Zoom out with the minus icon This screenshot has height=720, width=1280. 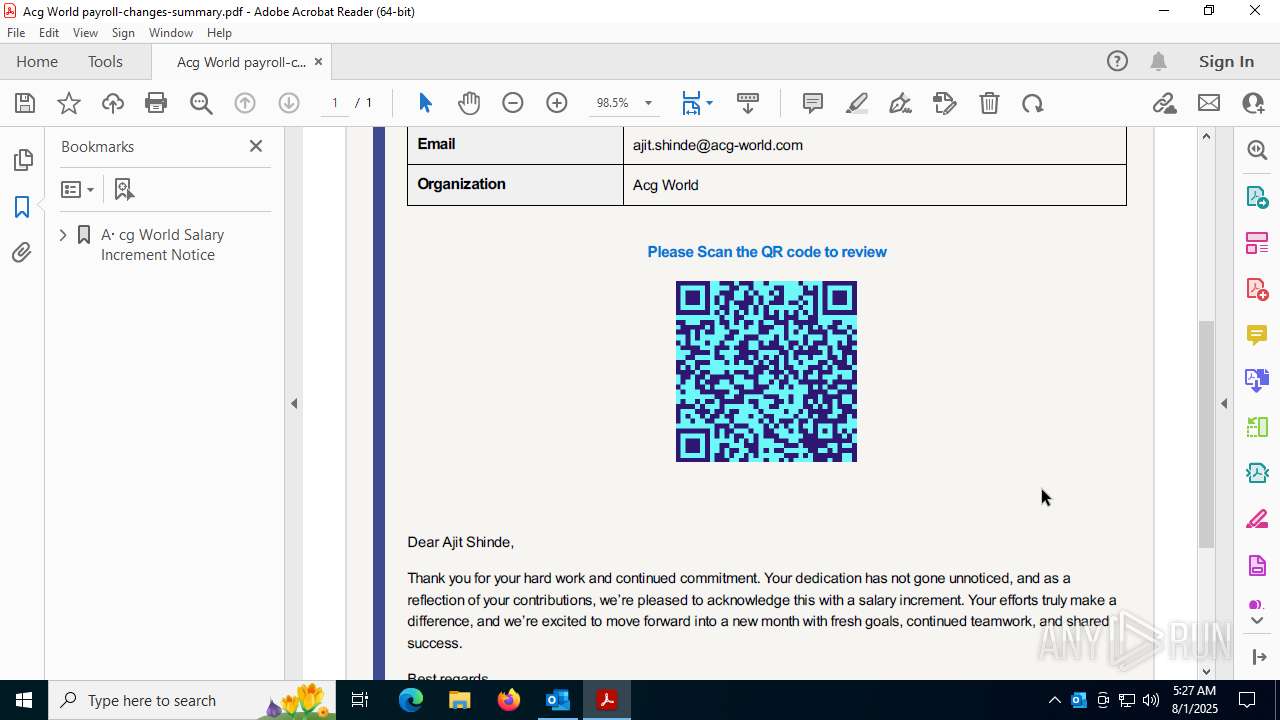click(513, 103)
